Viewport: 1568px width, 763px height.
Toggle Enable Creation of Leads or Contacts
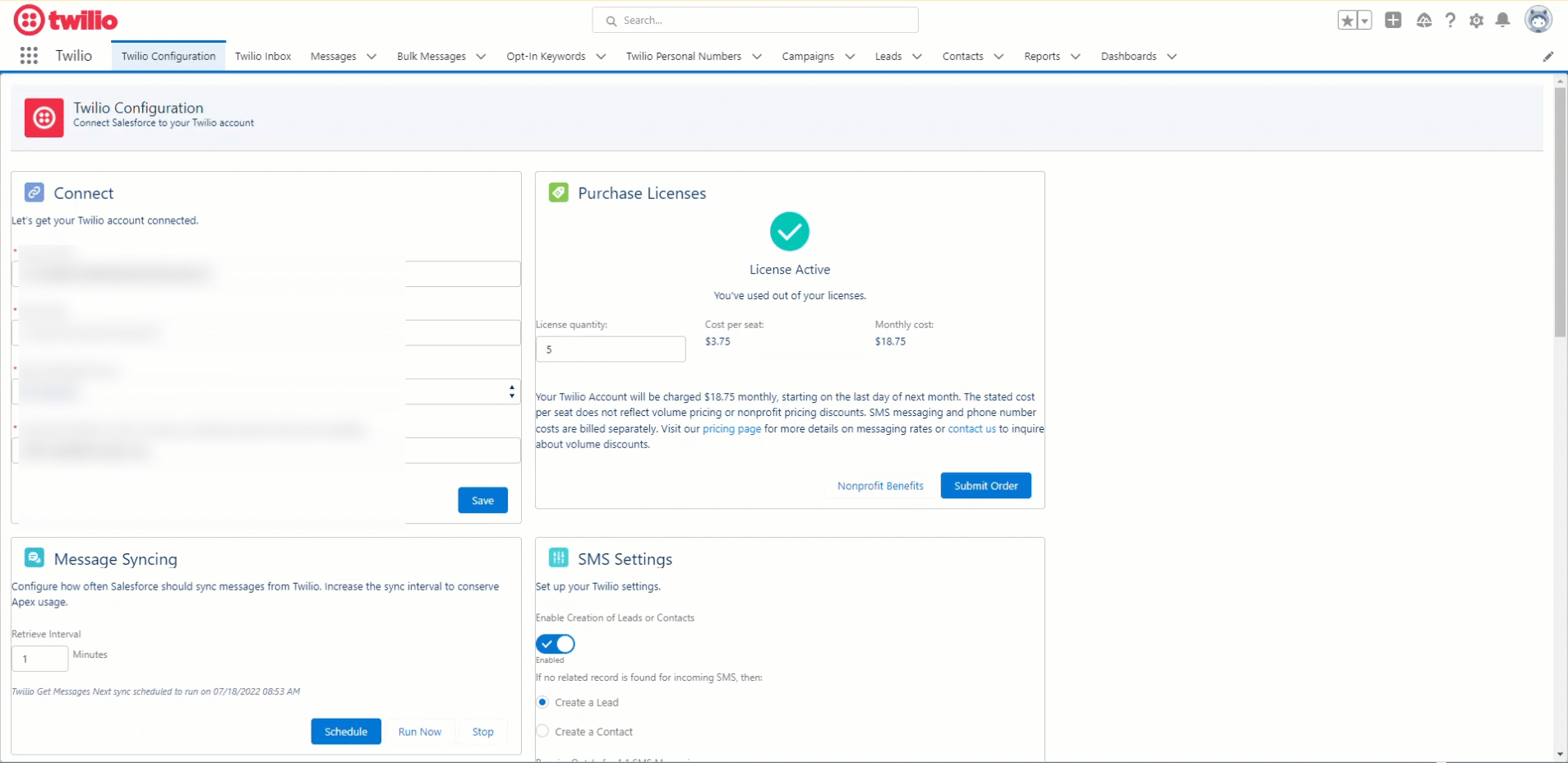(x=556, y=644)
